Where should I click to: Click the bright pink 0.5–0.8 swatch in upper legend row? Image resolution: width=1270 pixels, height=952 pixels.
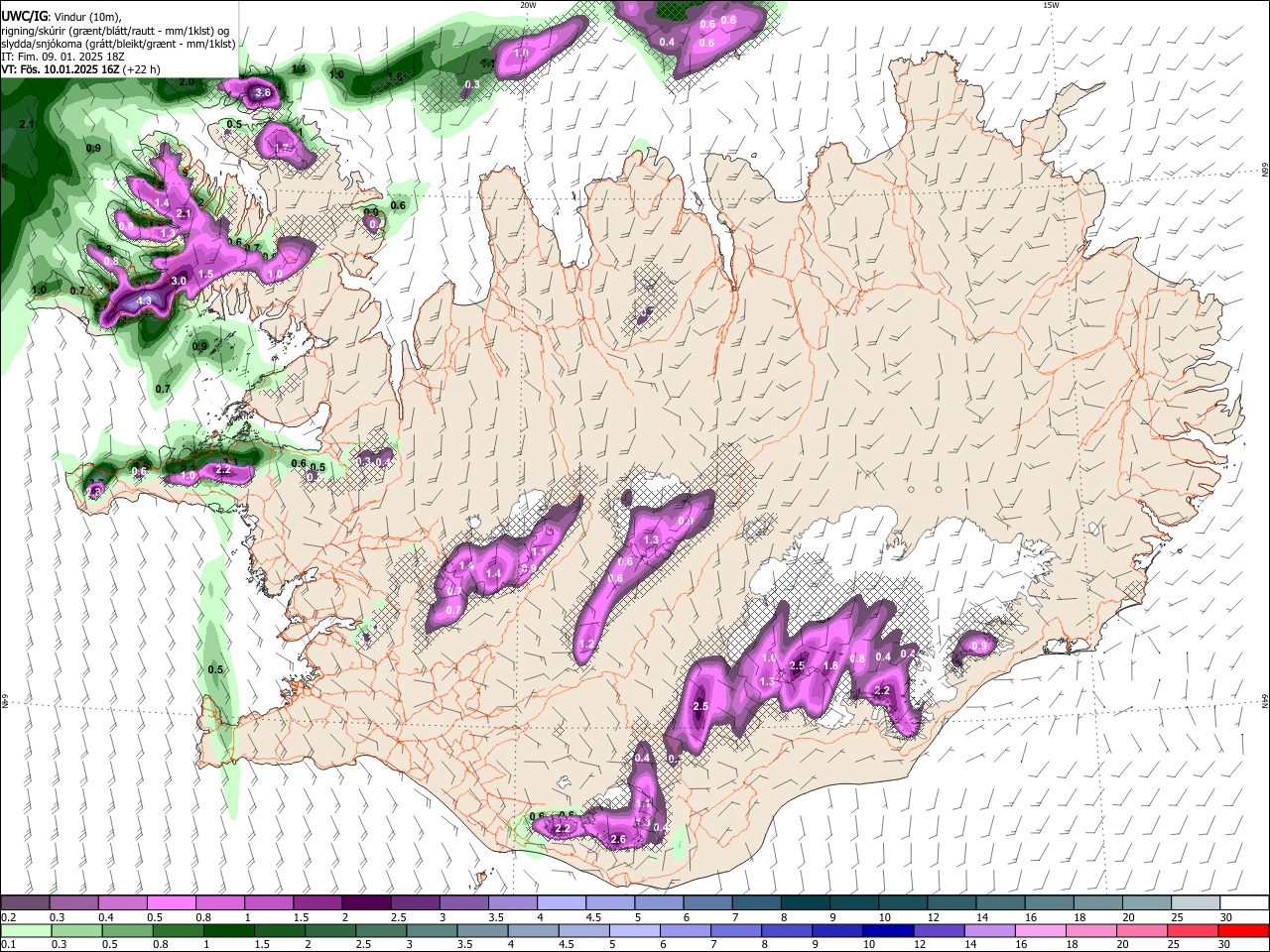[171, 903]
